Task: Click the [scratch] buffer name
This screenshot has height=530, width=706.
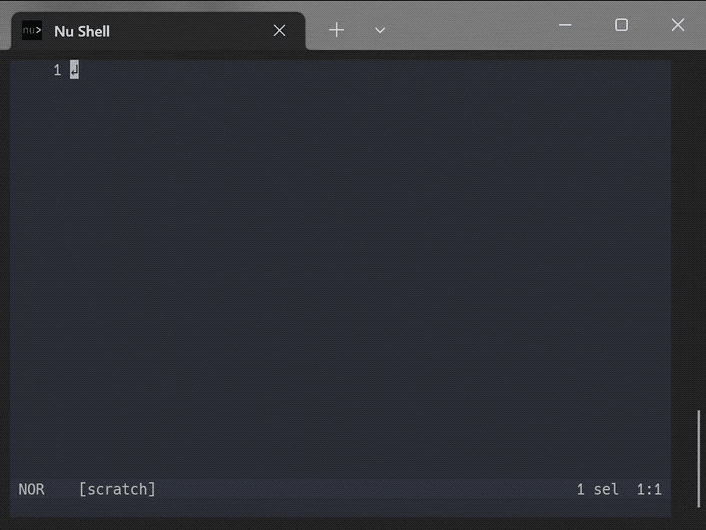Action: pyautogui.click(x=117, y=489)
